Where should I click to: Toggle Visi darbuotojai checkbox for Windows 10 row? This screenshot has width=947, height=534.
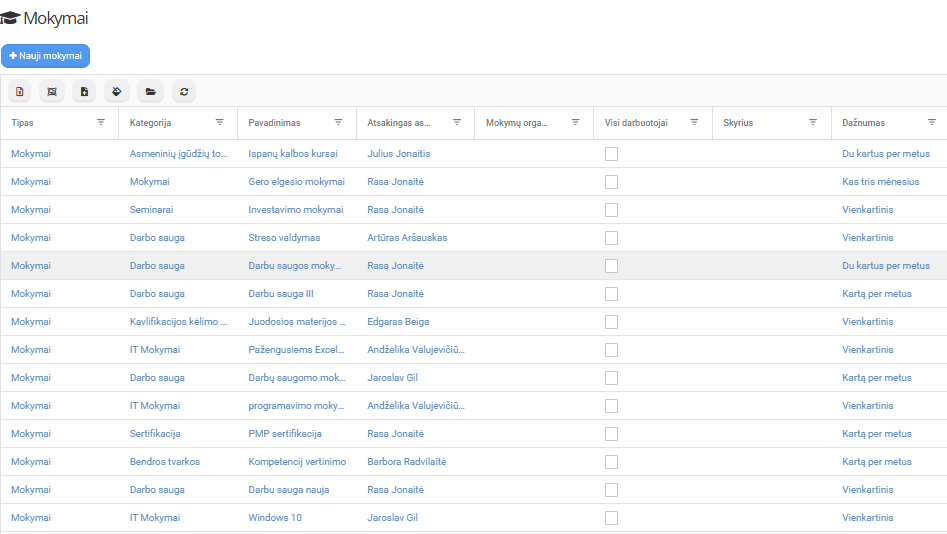tap(611, 518)
